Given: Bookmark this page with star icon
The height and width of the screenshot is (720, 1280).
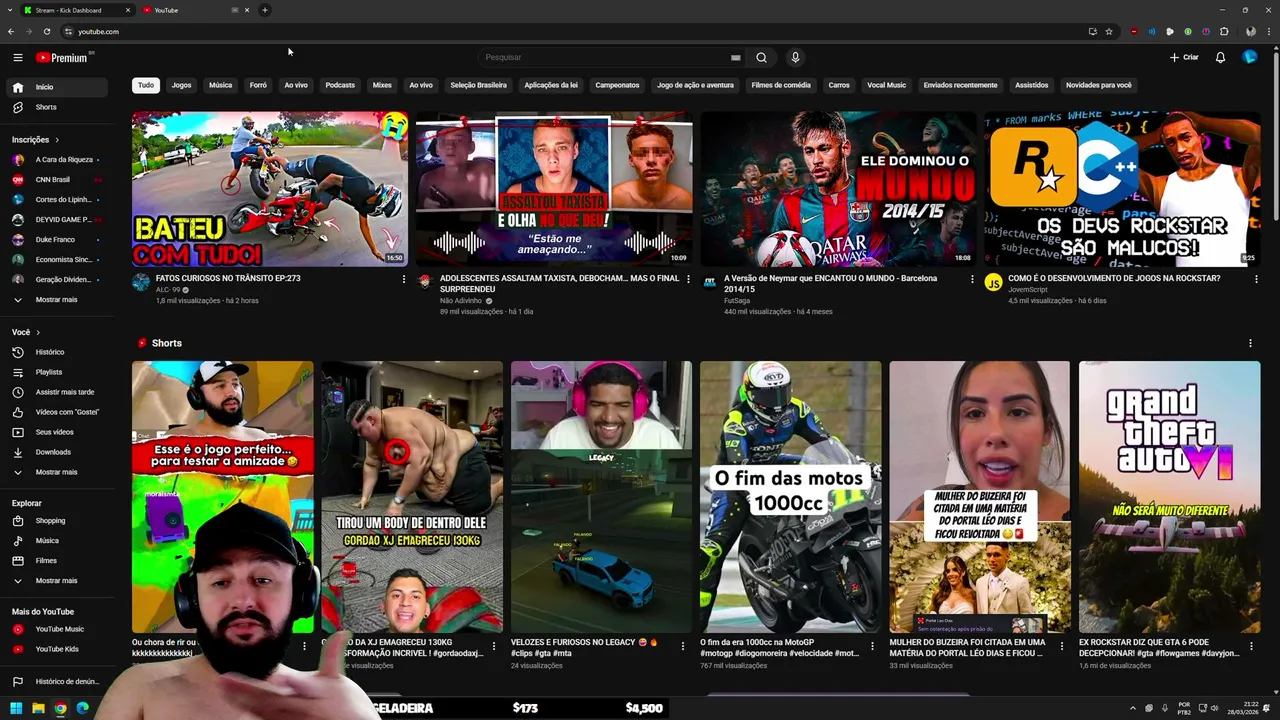Looking at the screenshot, I should point(1109,31).
